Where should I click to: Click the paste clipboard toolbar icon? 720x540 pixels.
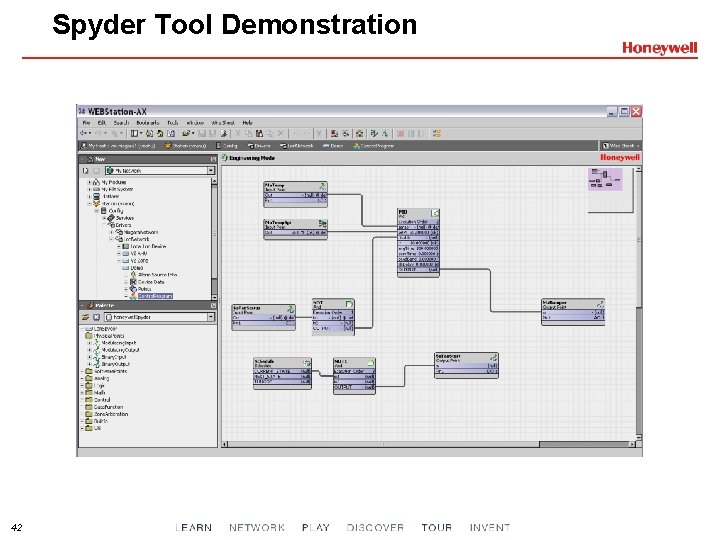point(259,134)
